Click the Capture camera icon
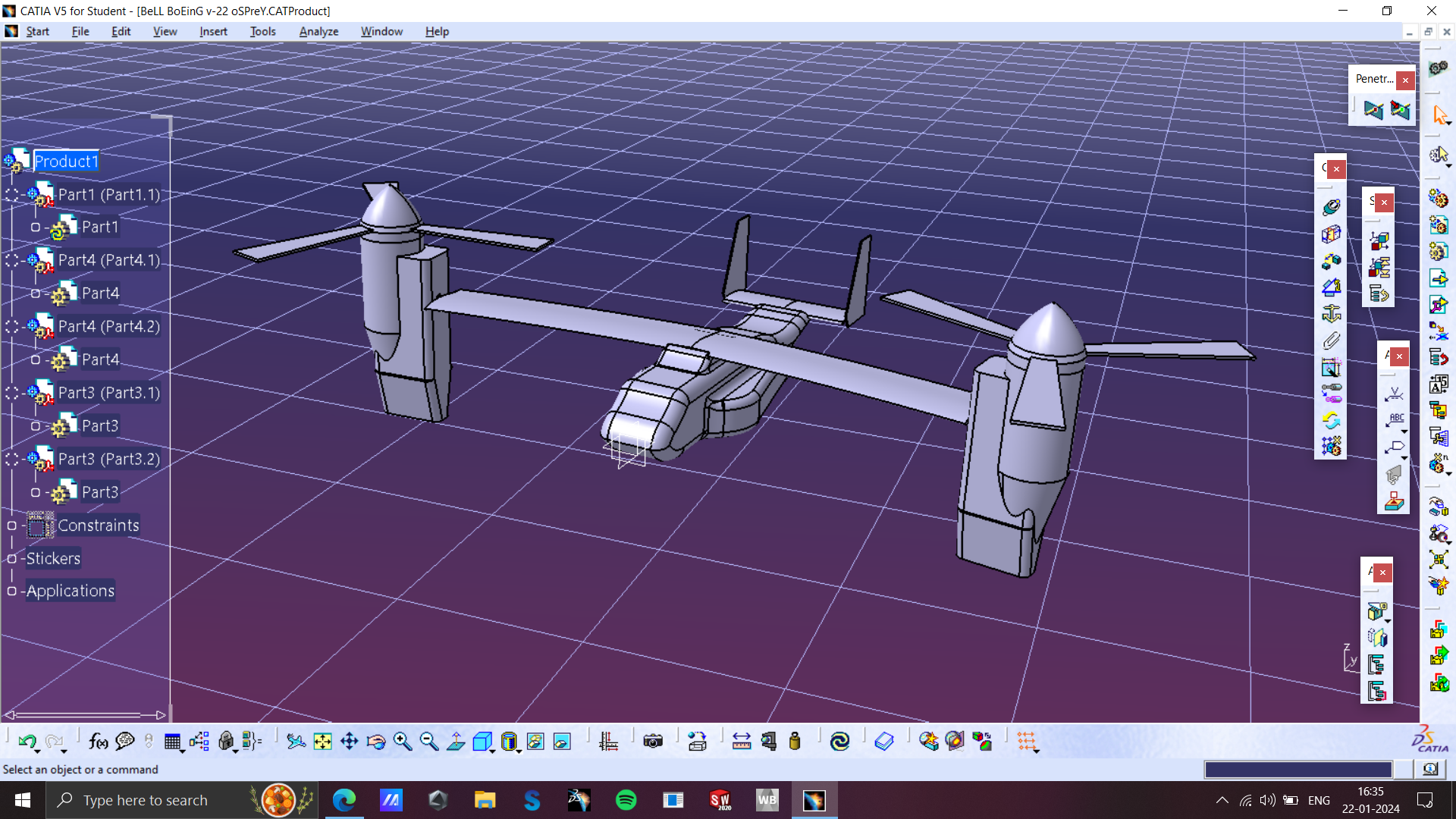 point(653,741)
